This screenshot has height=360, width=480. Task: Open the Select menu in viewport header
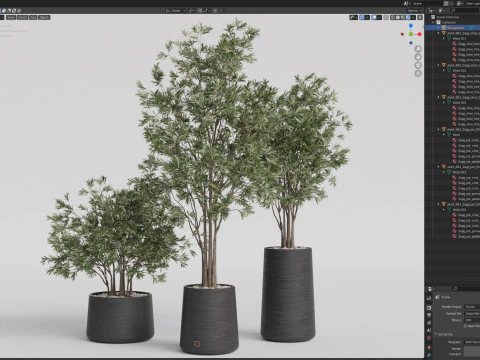(x=22, y=17)
